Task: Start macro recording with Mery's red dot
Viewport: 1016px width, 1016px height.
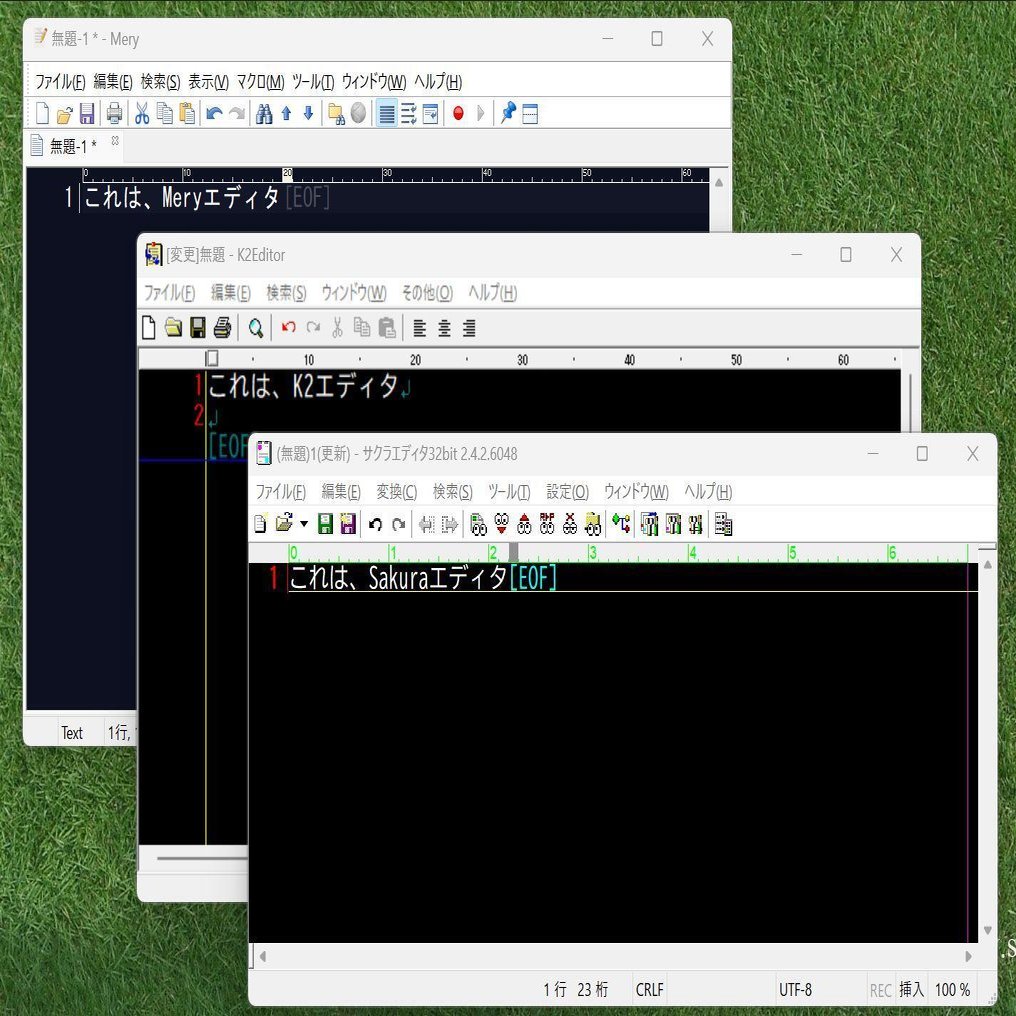Action: (458, 113)
